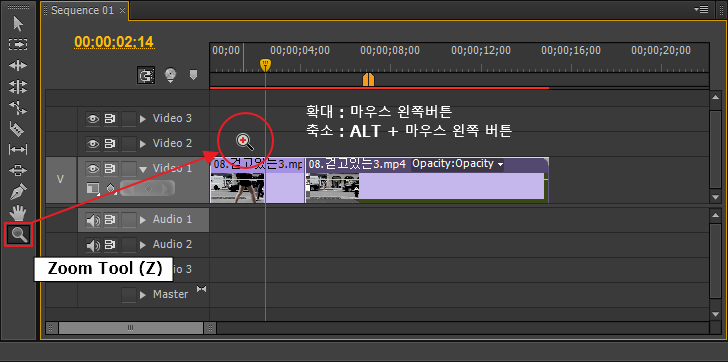The height and width of the screenshot is (362, 728).
Task: Select the Rate Stretch tool
Action: (x=18, y=108)
